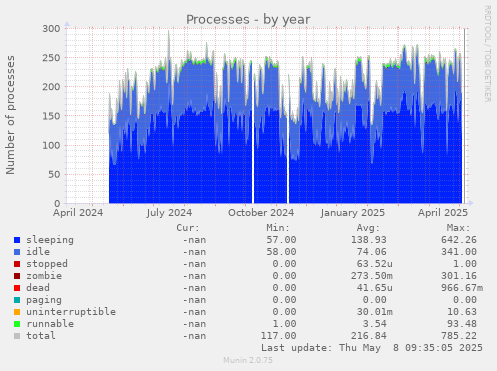497x371 pixels.
Task: Click total average value 216.84
Action: (x=369, y=336)
